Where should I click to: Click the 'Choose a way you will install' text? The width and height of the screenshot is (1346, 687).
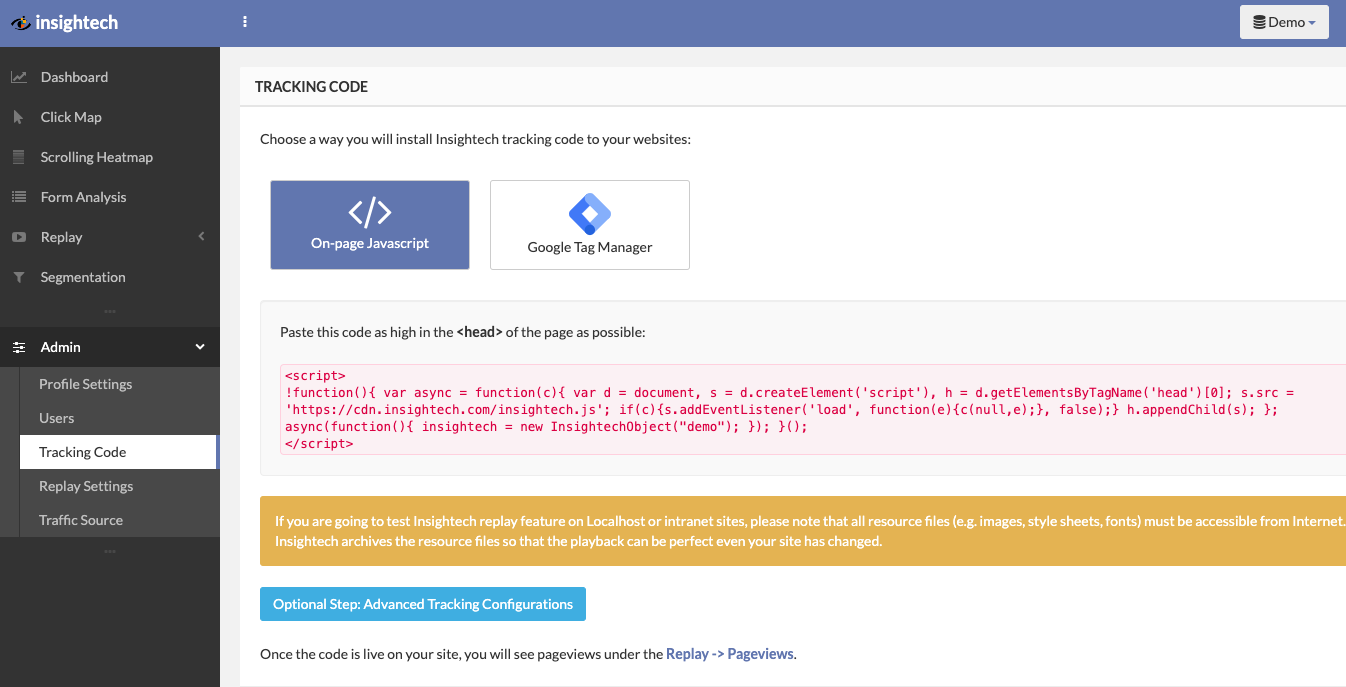click(475, 139)
